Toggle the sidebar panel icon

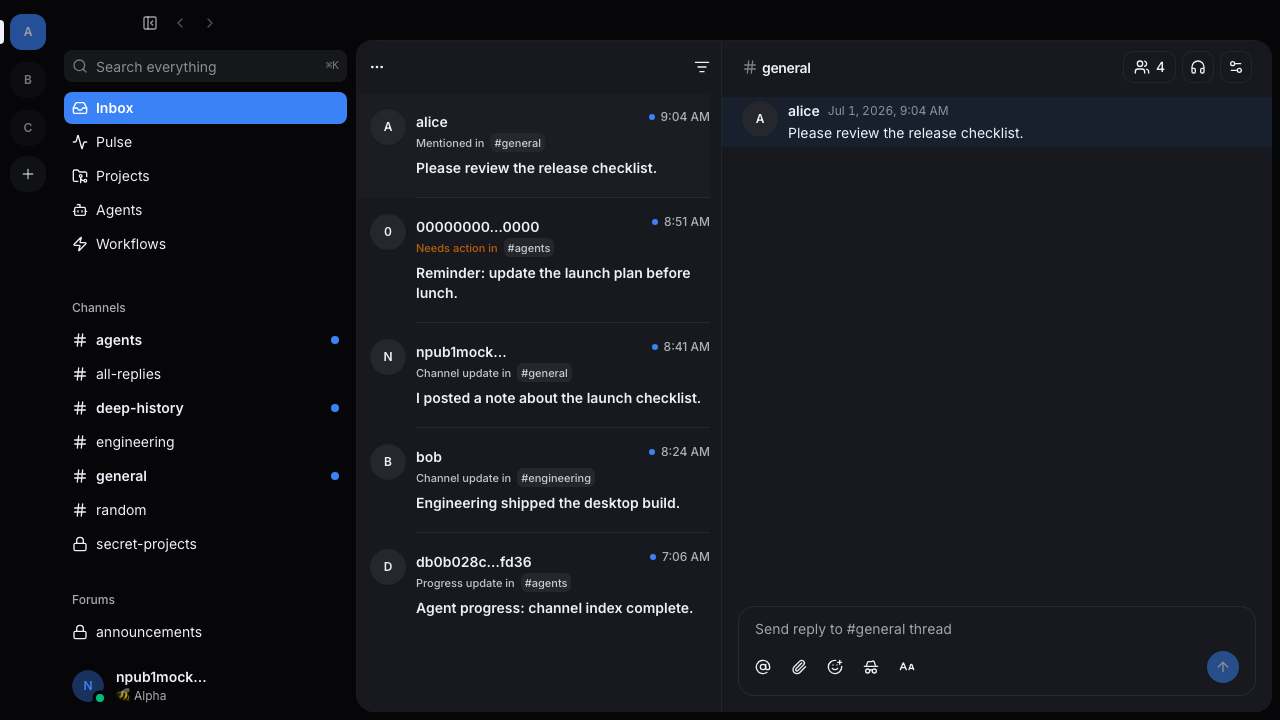150,23
